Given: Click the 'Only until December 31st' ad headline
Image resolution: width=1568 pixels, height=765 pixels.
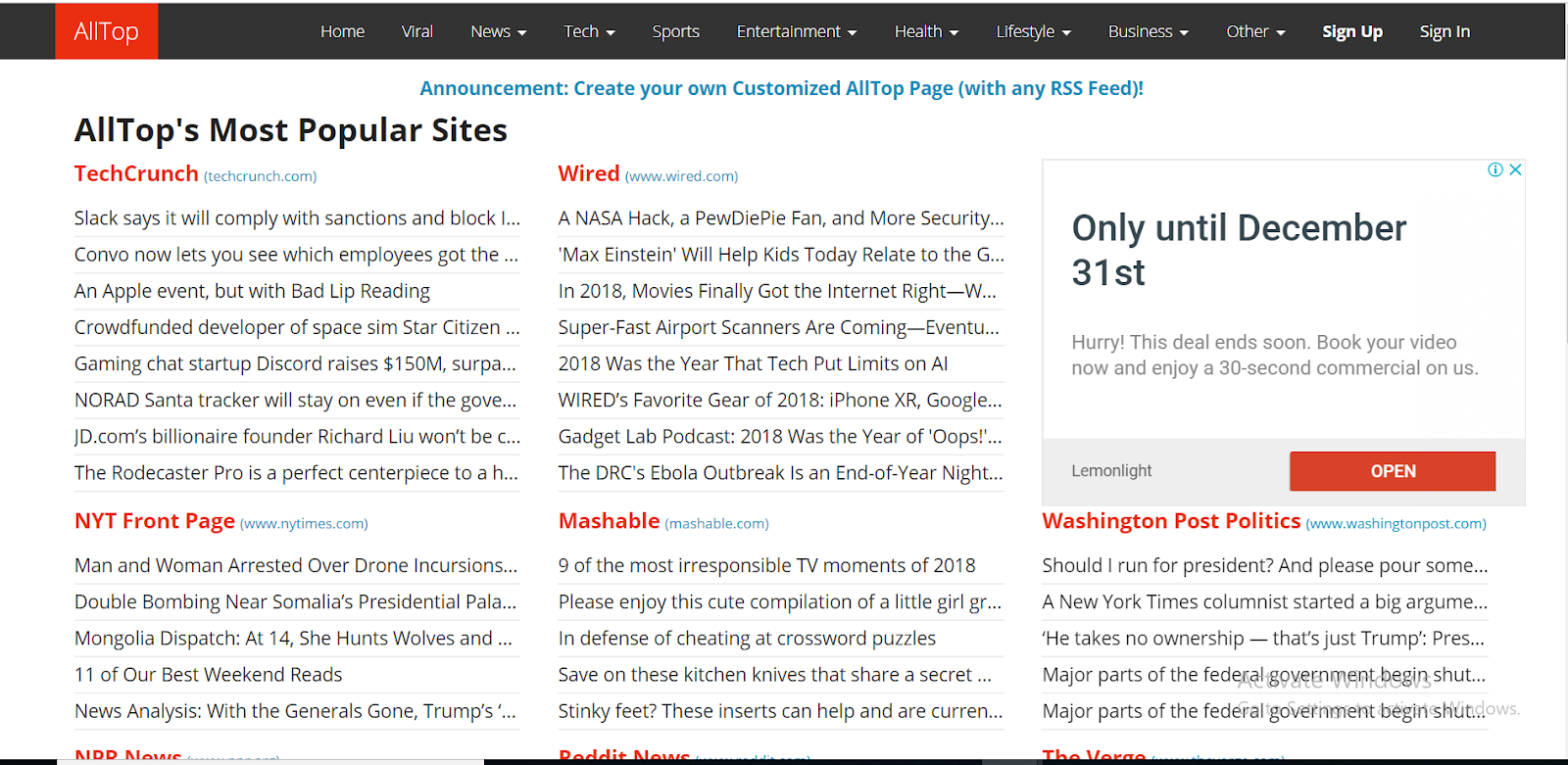Looking at the screenshot, I should 1239,250.
